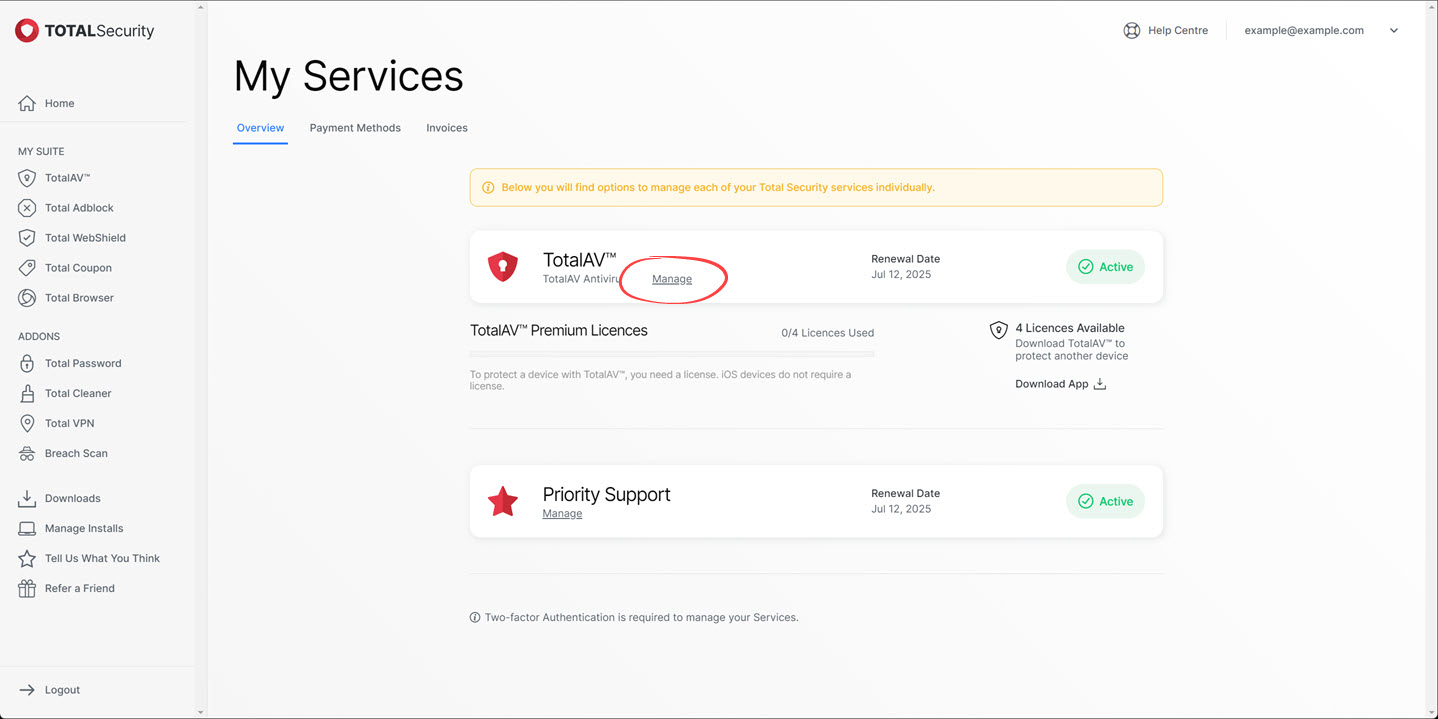Image resolution: width=1438 pixels, height=719 pixels.
Task: Click the red TotalAV shield card icon
Action: (503, 267)
